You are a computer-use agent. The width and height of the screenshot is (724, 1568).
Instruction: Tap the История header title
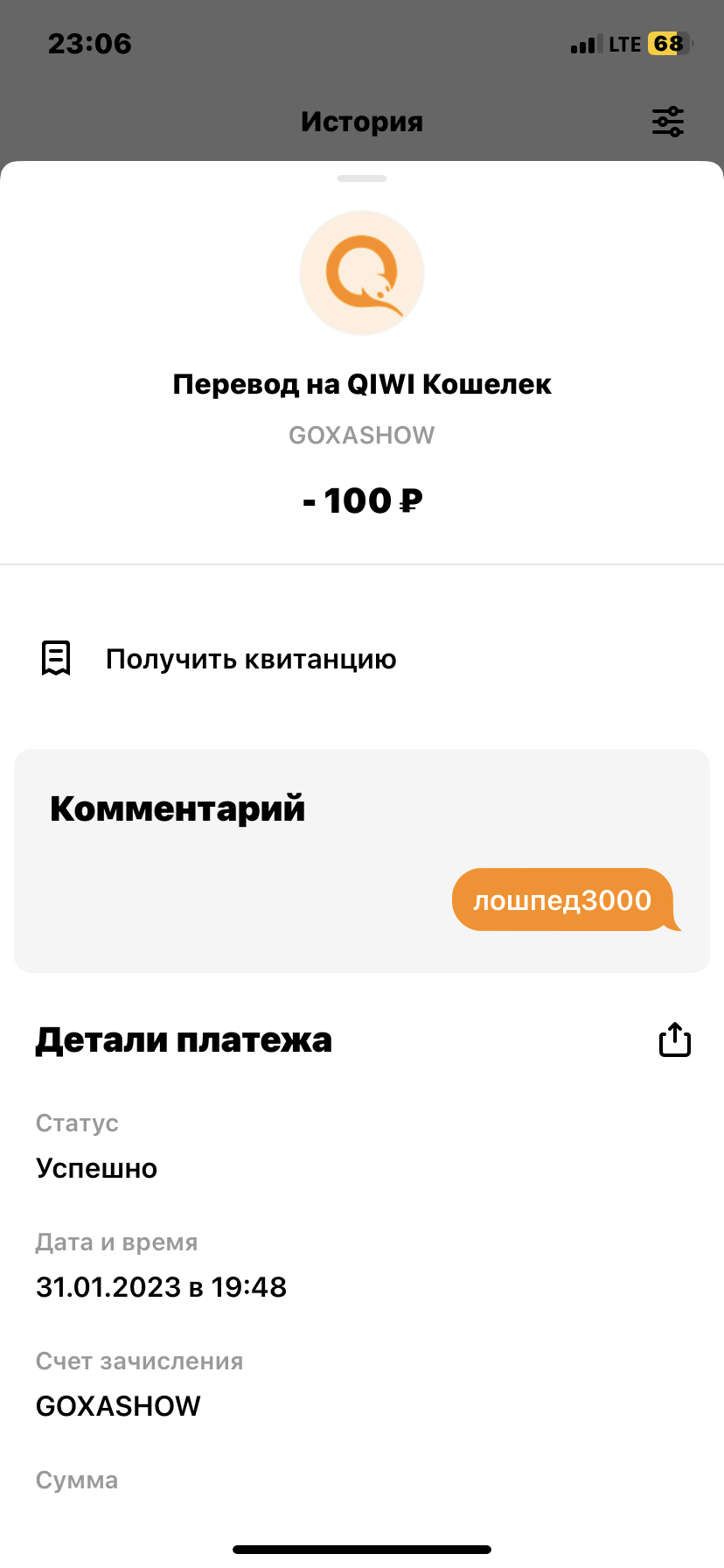362,122
